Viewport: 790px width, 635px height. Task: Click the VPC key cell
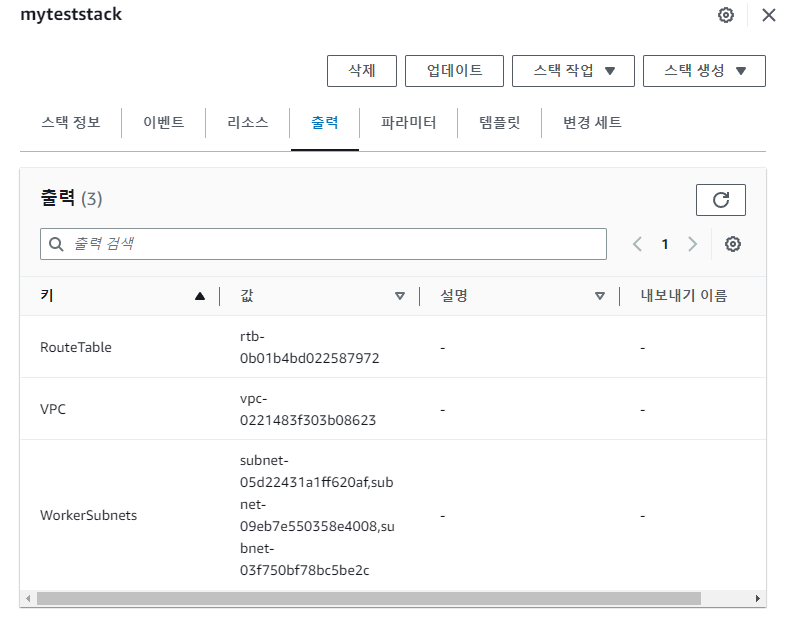pos(53,409)
